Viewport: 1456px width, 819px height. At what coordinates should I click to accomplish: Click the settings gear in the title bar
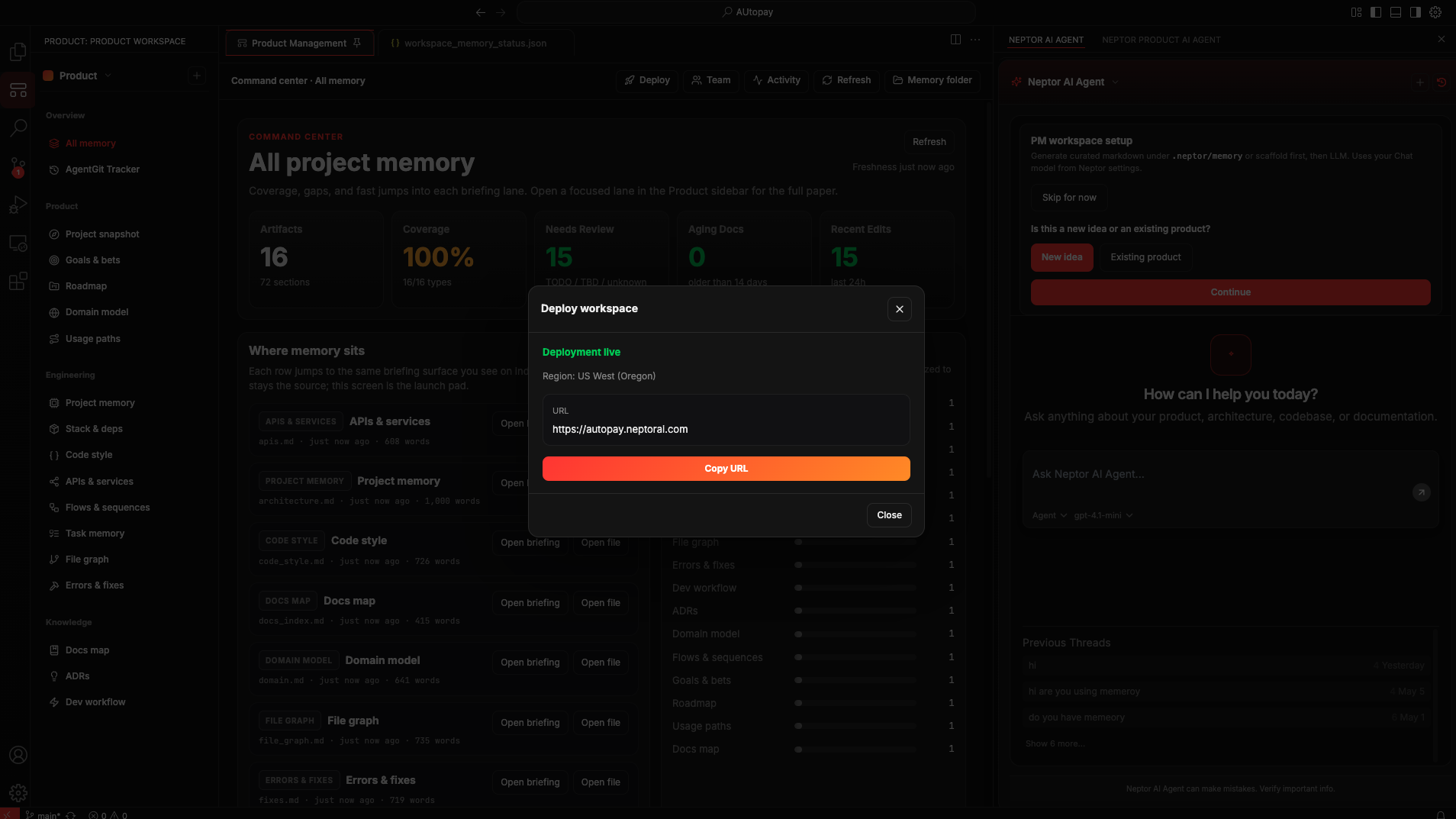click(1435, 12)
